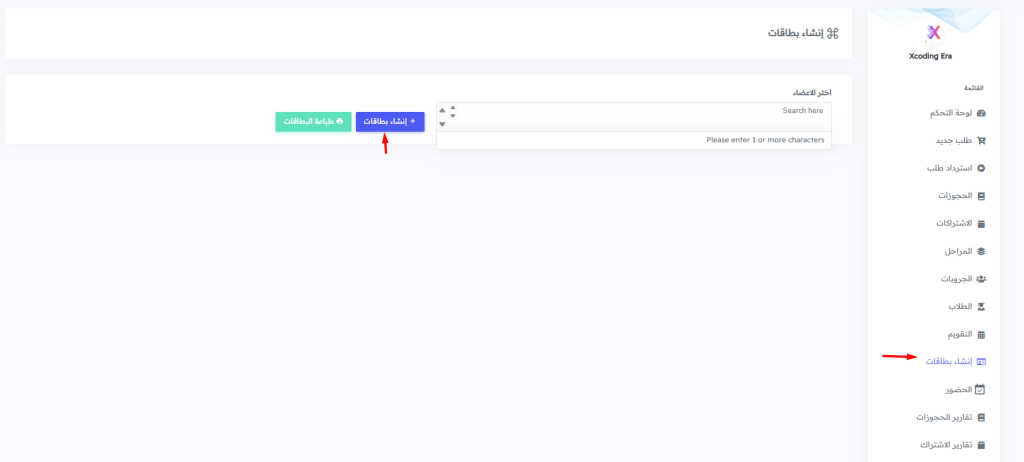Click the icon beside استرداد طلب
This screenshot has width=1024, height=462.
[x=980, y=168]
